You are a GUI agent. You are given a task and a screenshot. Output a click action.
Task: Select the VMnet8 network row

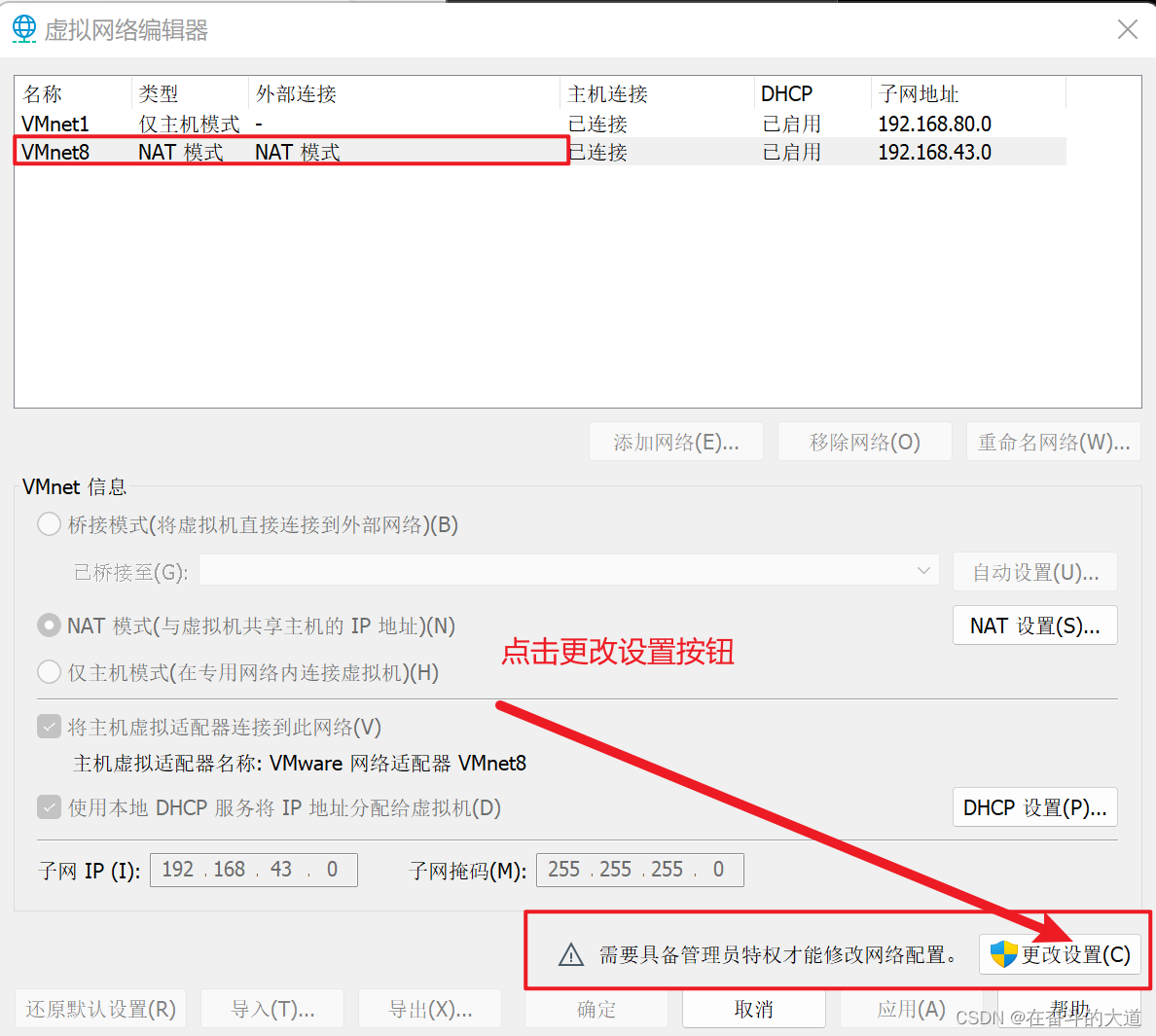click(x=540, y=152)
